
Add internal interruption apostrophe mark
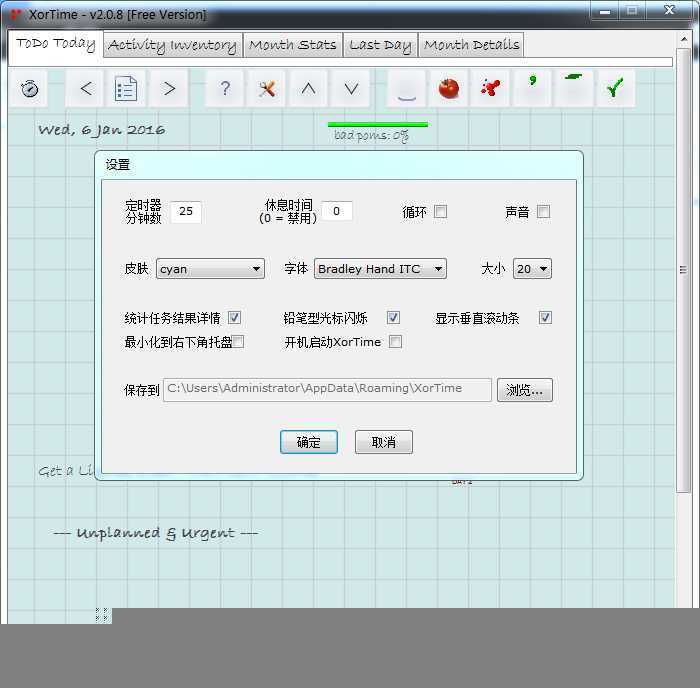pyautogui.click(x=532, y=88)
